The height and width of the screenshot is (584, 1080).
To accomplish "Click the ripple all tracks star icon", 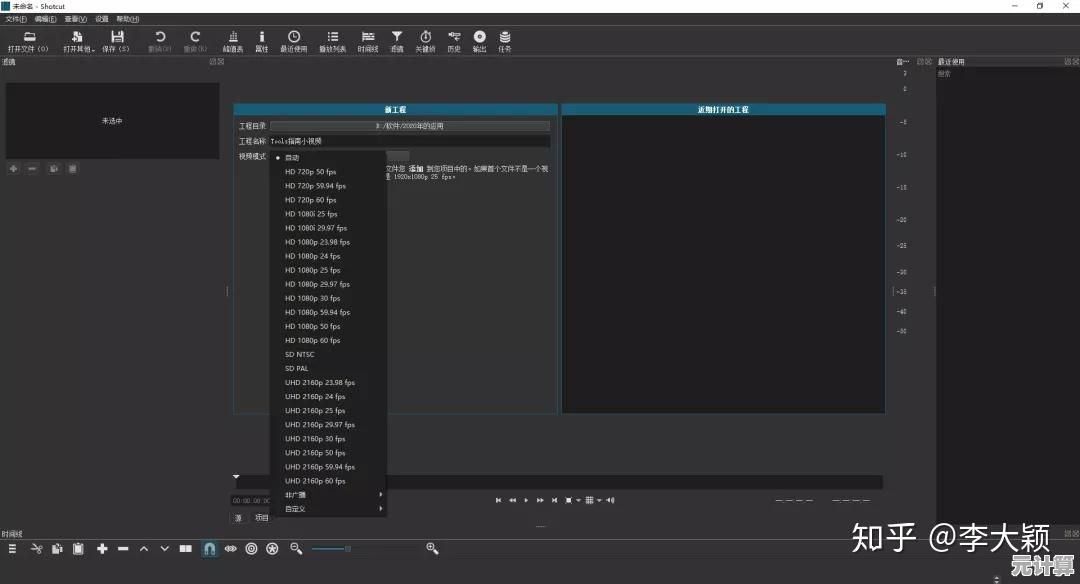I will pyautogui.click(x=272, y=548).
